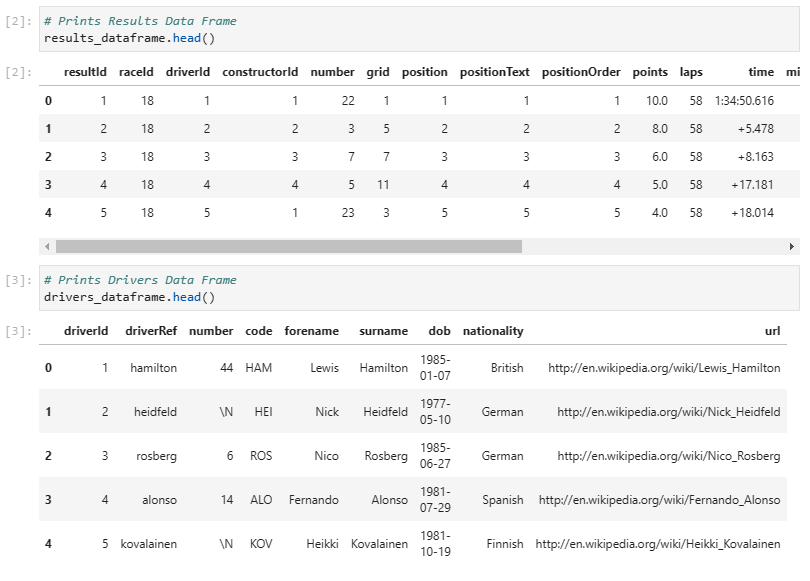Click the constructorId column header
810x581 pixels.
(260, 72)
